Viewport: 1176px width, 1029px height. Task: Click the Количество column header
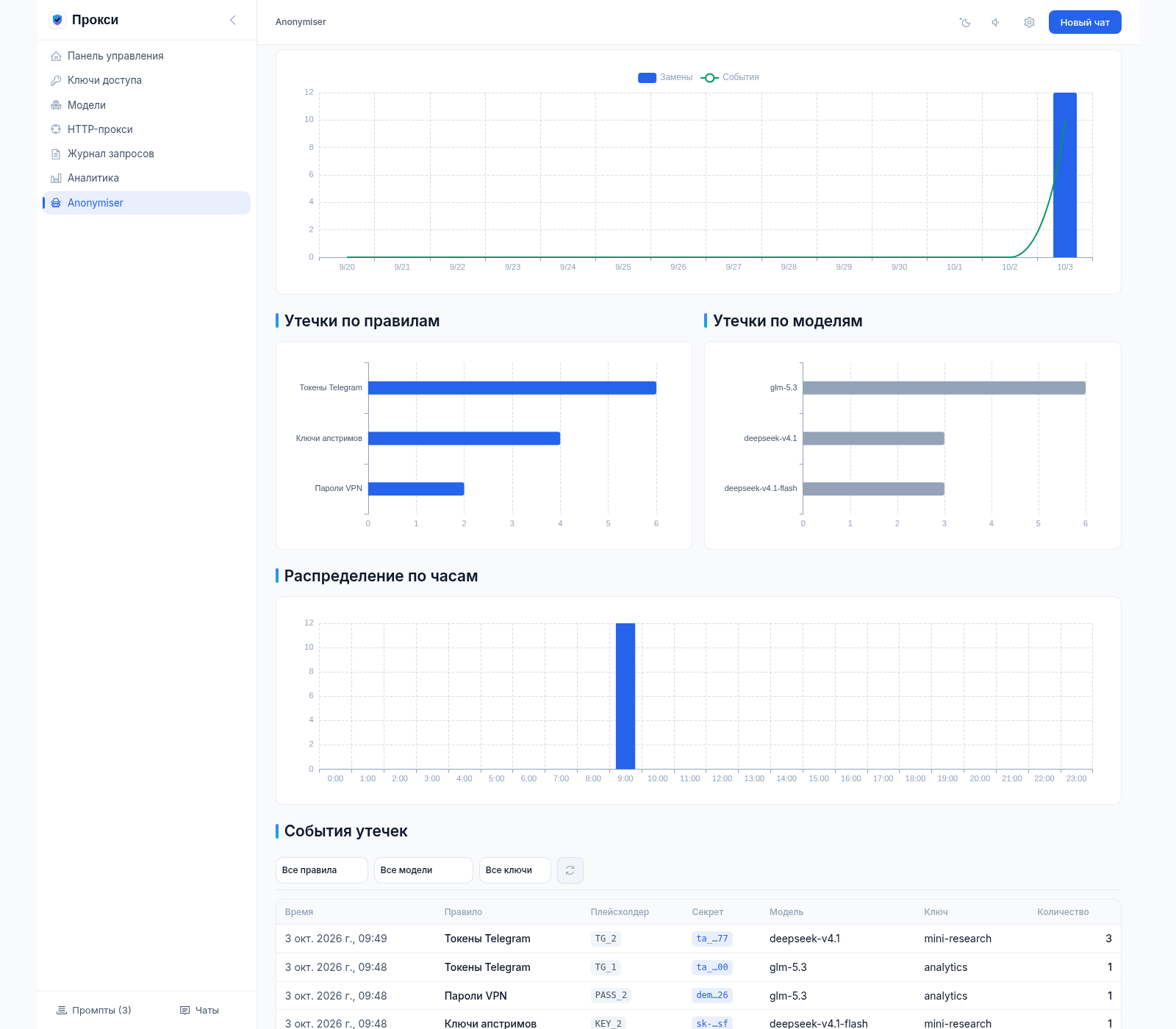point(1063,912)
